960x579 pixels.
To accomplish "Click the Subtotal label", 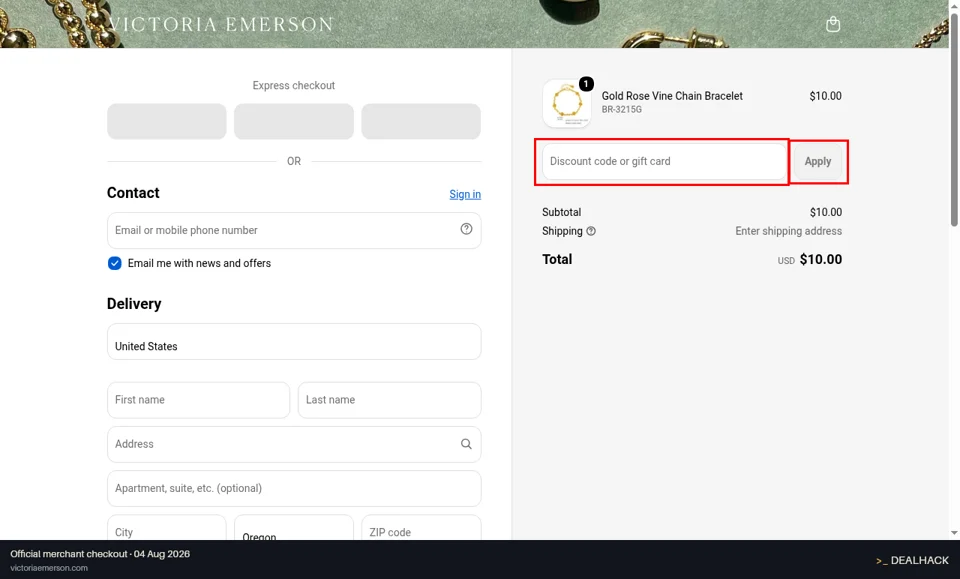I will click(x=561, y=212).
